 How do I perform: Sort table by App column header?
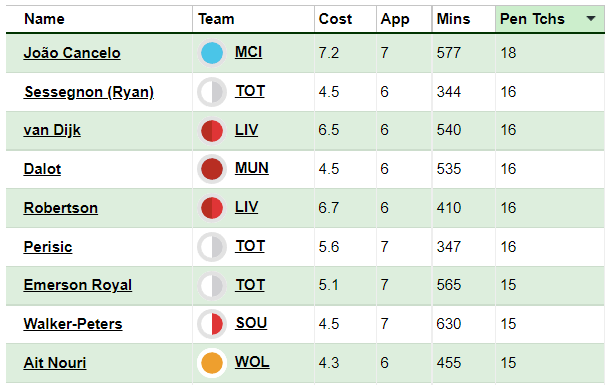click(395, 19)
